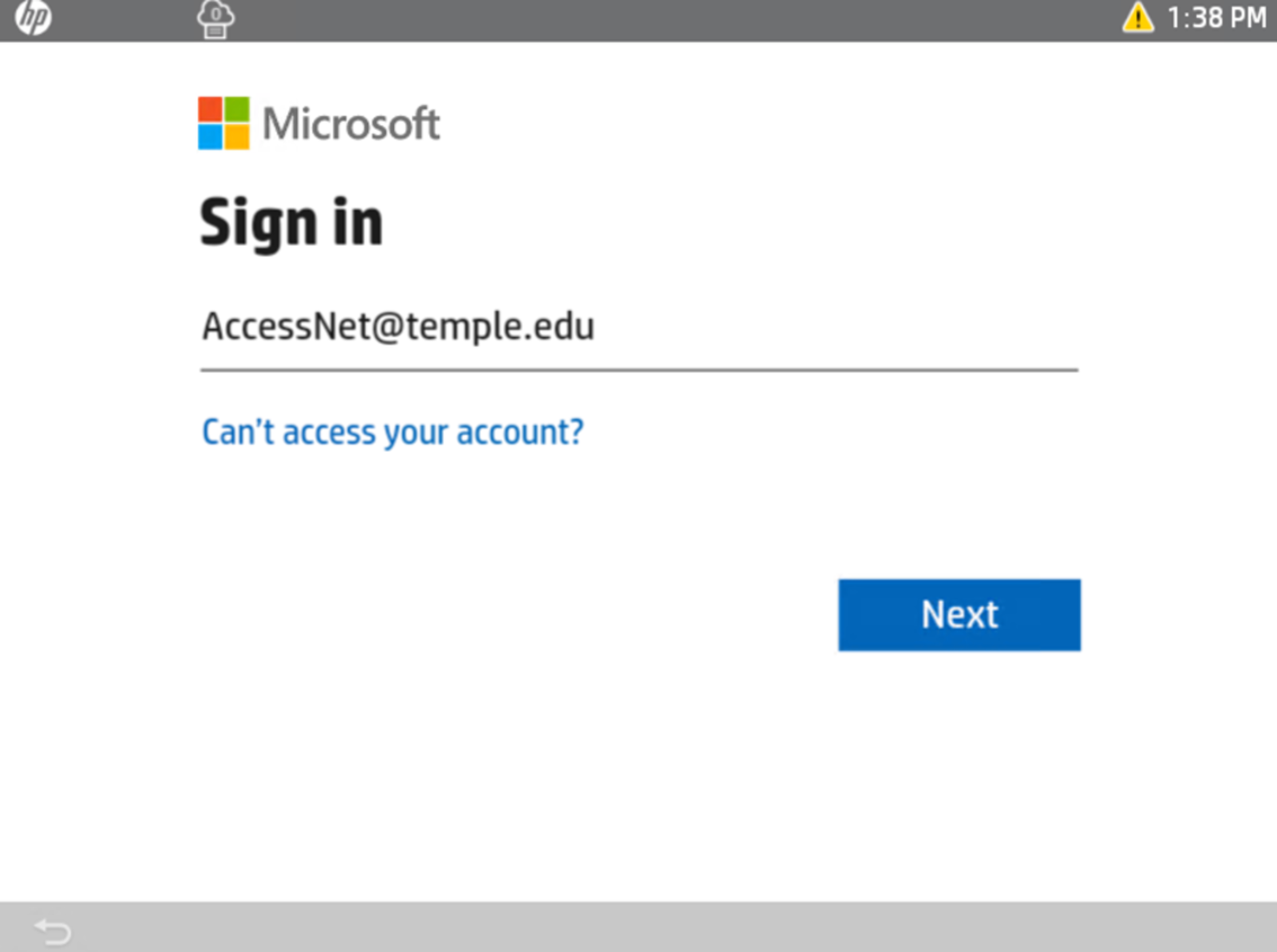The image size is (1277, 952).
Task: Tap the yellow warning triangle icon
Action: (x=1137, y=17)
